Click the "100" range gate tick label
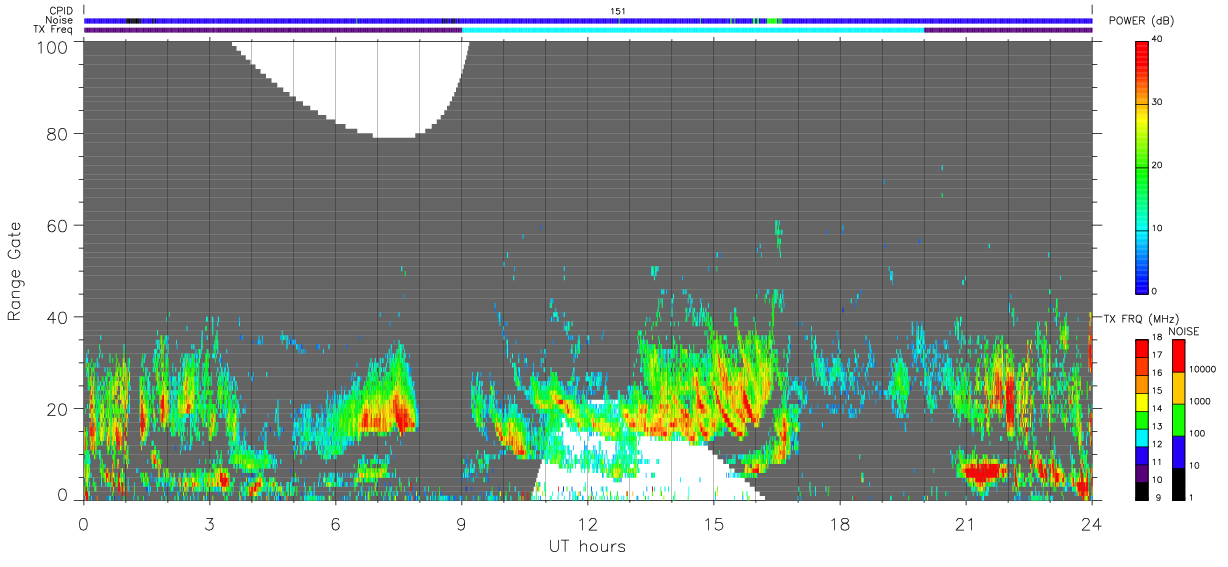The width and height of the screenshot is (1228, 567). [x=52, y=46]
